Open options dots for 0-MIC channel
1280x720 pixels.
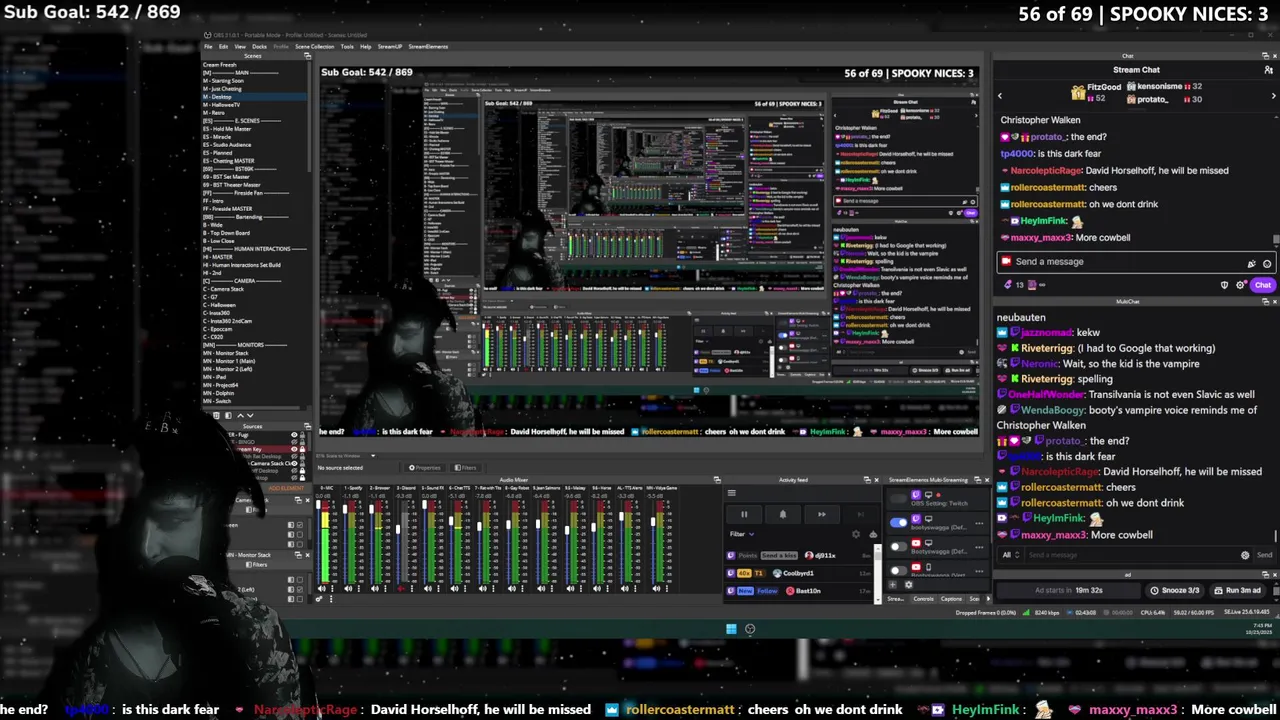pyautogui.click(x=332, y=589)
